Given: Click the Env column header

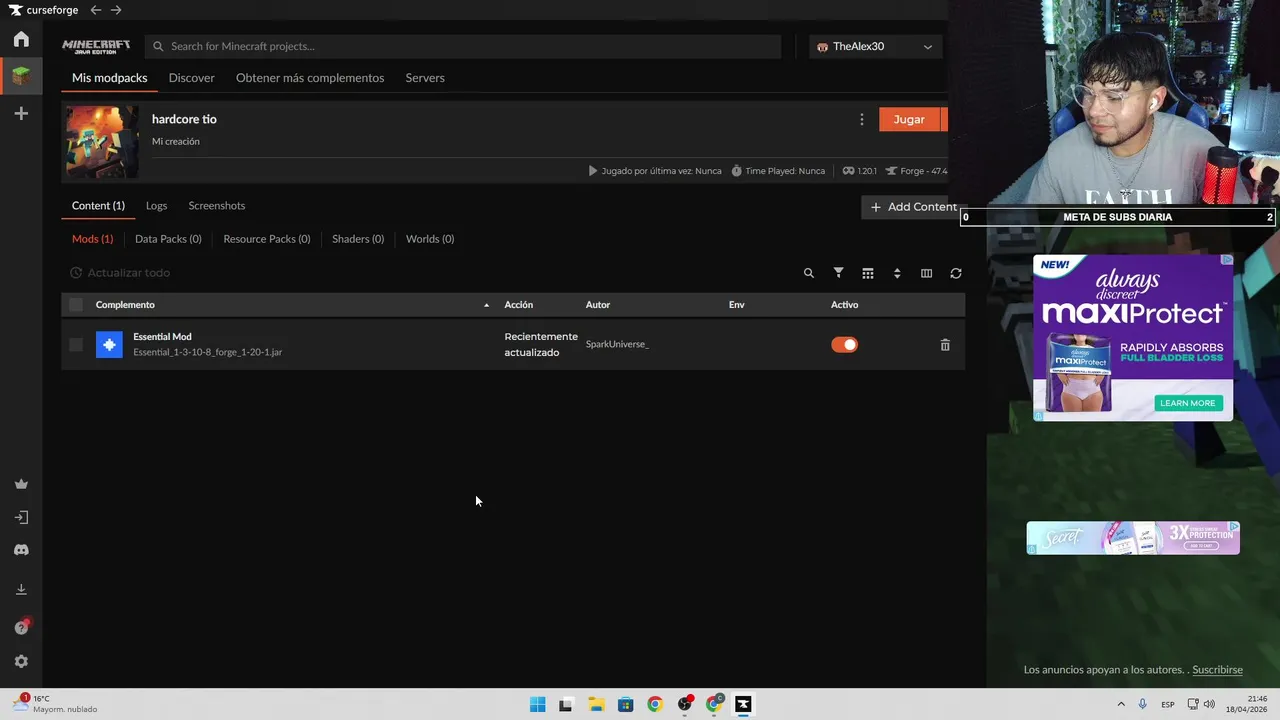Looking at the screenshot, I should pos(737,305).
